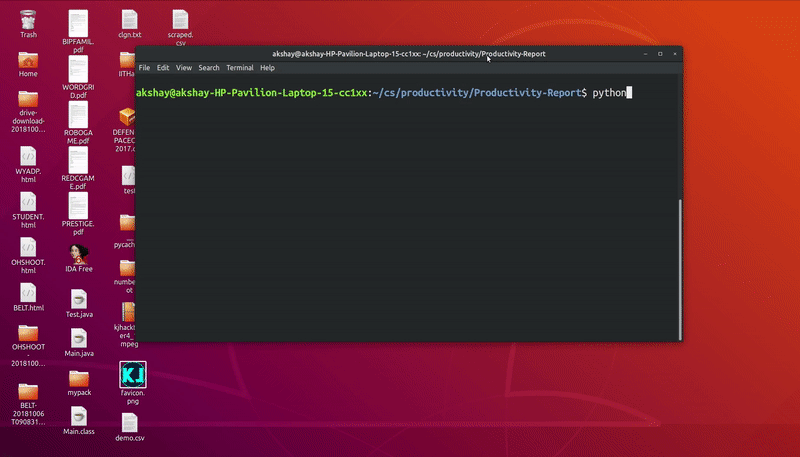Close the terminal window

675,54
